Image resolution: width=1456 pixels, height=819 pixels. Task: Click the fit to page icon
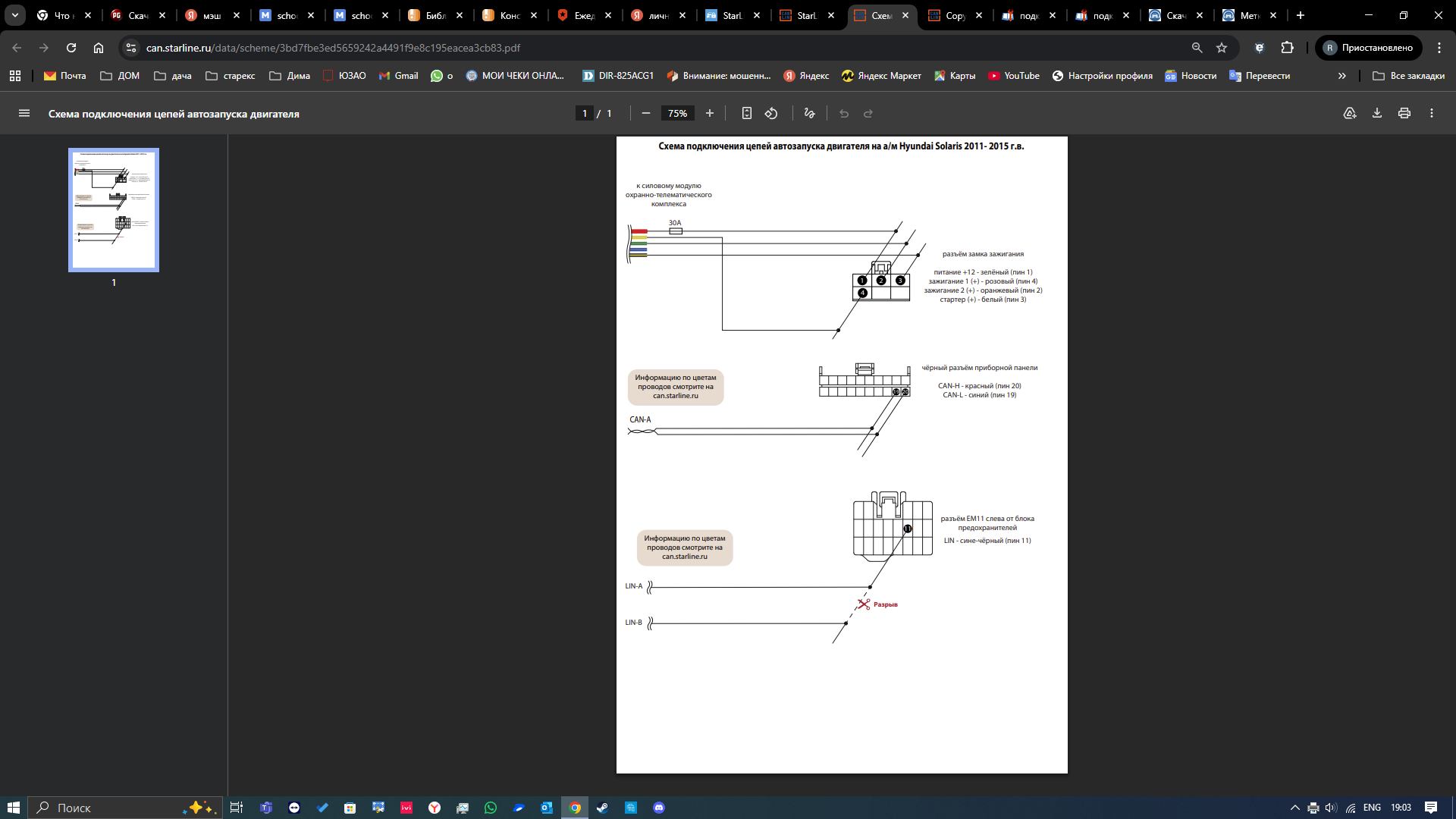[747, 114]
